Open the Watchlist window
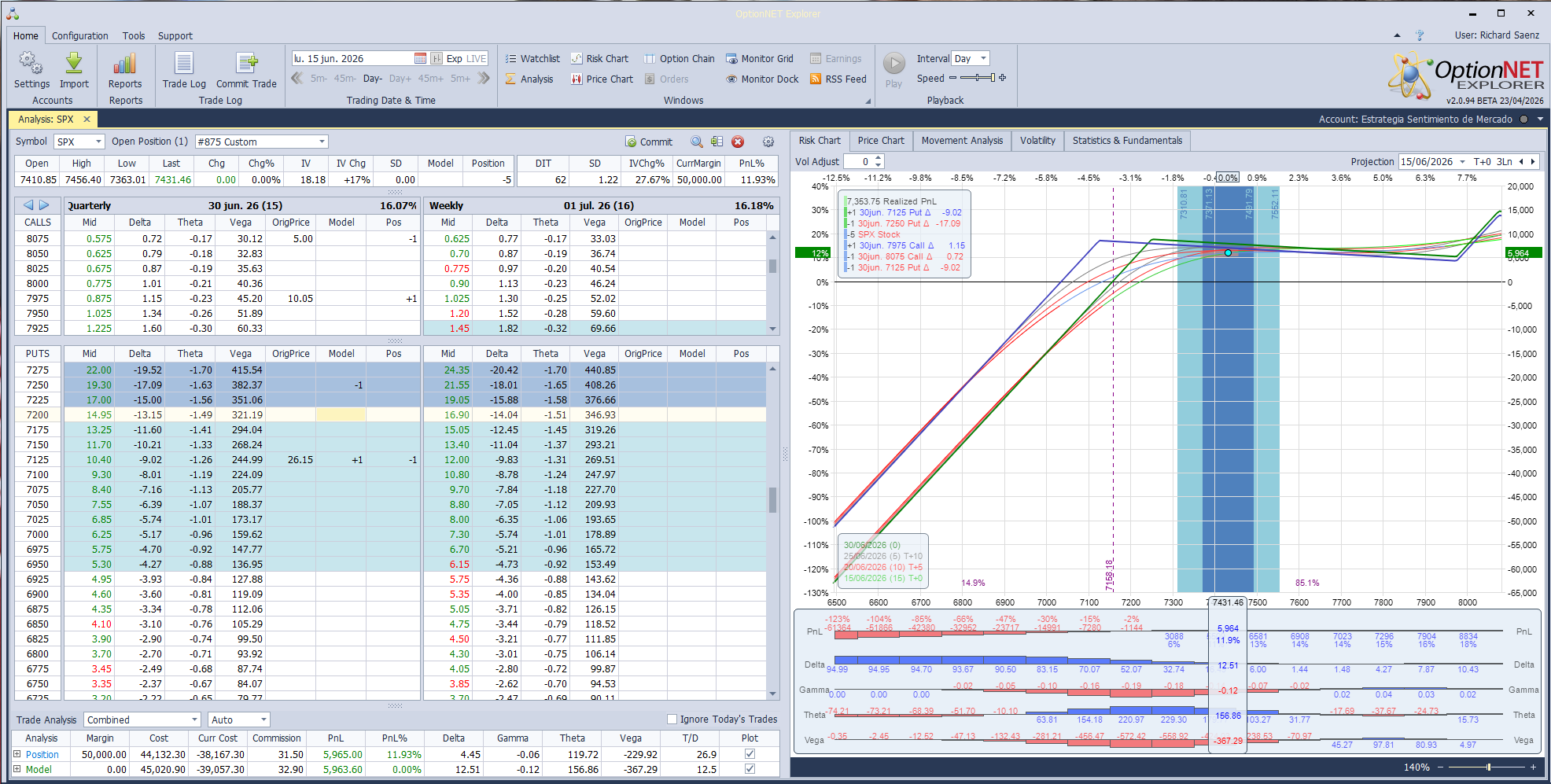The height and width of the screenshot is (784, 1551). tap(532, 58)
